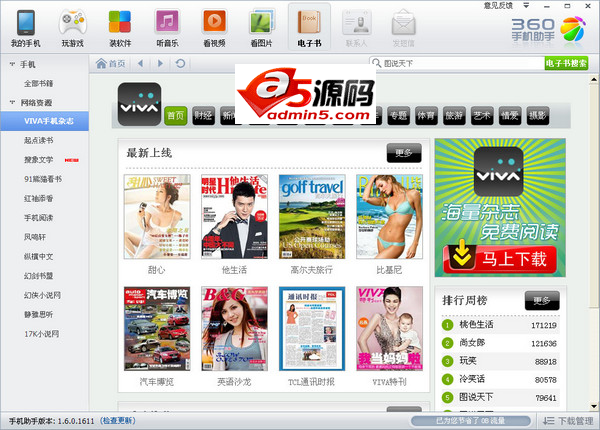Open VIVA特刊 magazine cover
Viewport: 600px width, 430px height.
click(389, 329)
